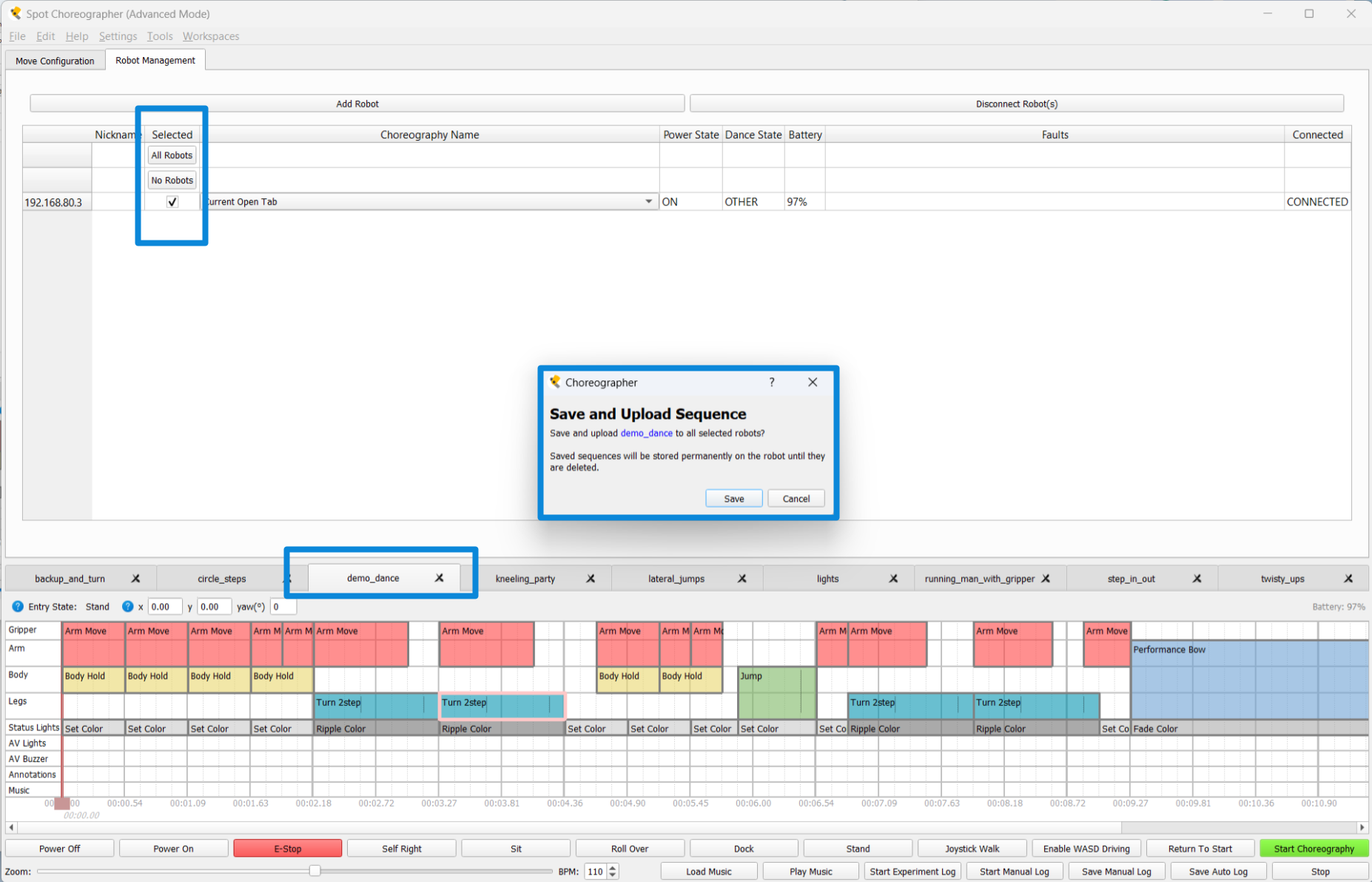Viewport: 1372px width, 882px height.
Task: Close the kneeling_party tab with X
Action: 591,579
